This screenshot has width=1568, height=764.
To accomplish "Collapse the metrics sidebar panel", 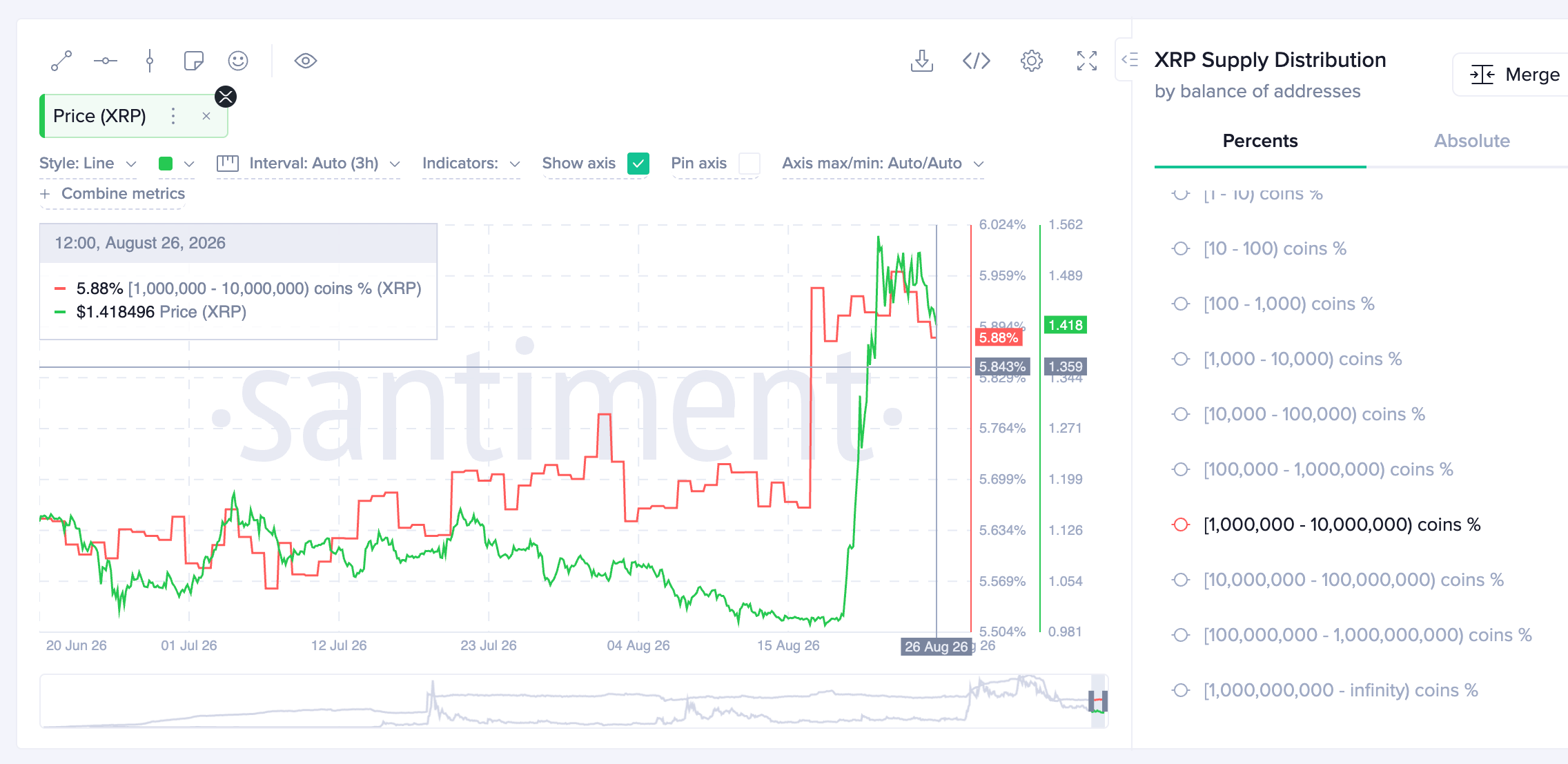I will point(1130,59).
